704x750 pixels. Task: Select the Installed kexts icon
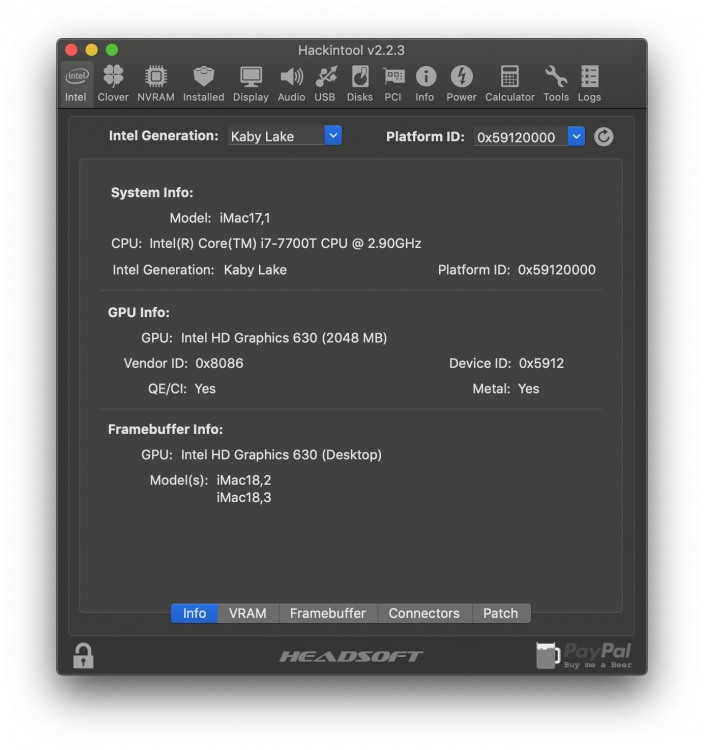pyautogui.click(x=203, y=82)
